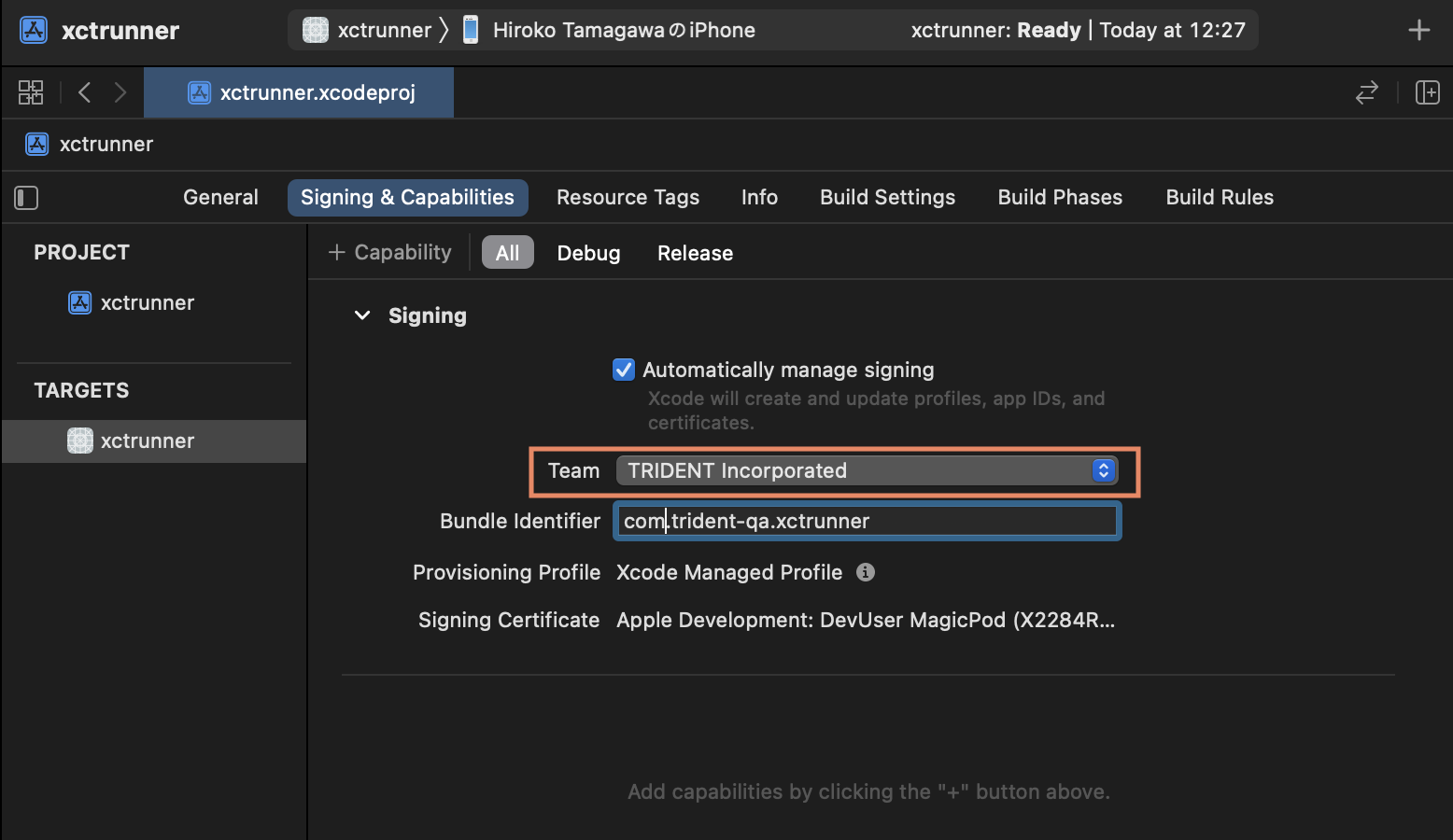Open the Team TRIDENT Incorporated dropdown
1453x840 pixels.
point(867,470)
